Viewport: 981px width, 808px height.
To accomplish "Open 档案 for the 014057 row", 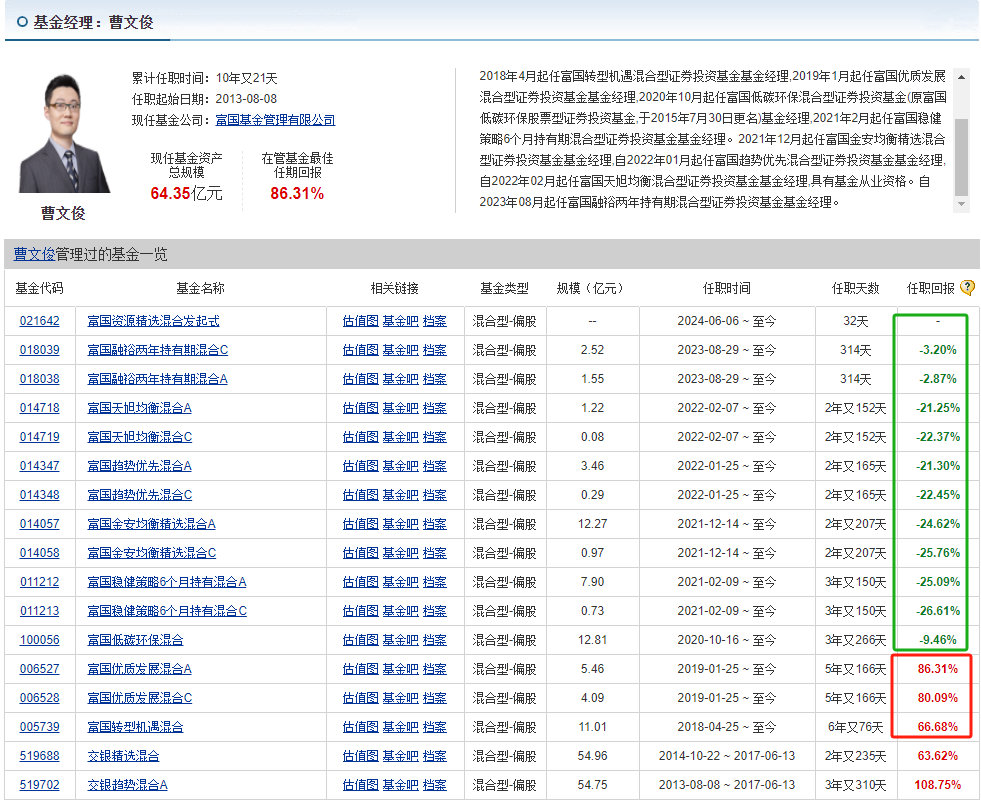I will point(435,524).
